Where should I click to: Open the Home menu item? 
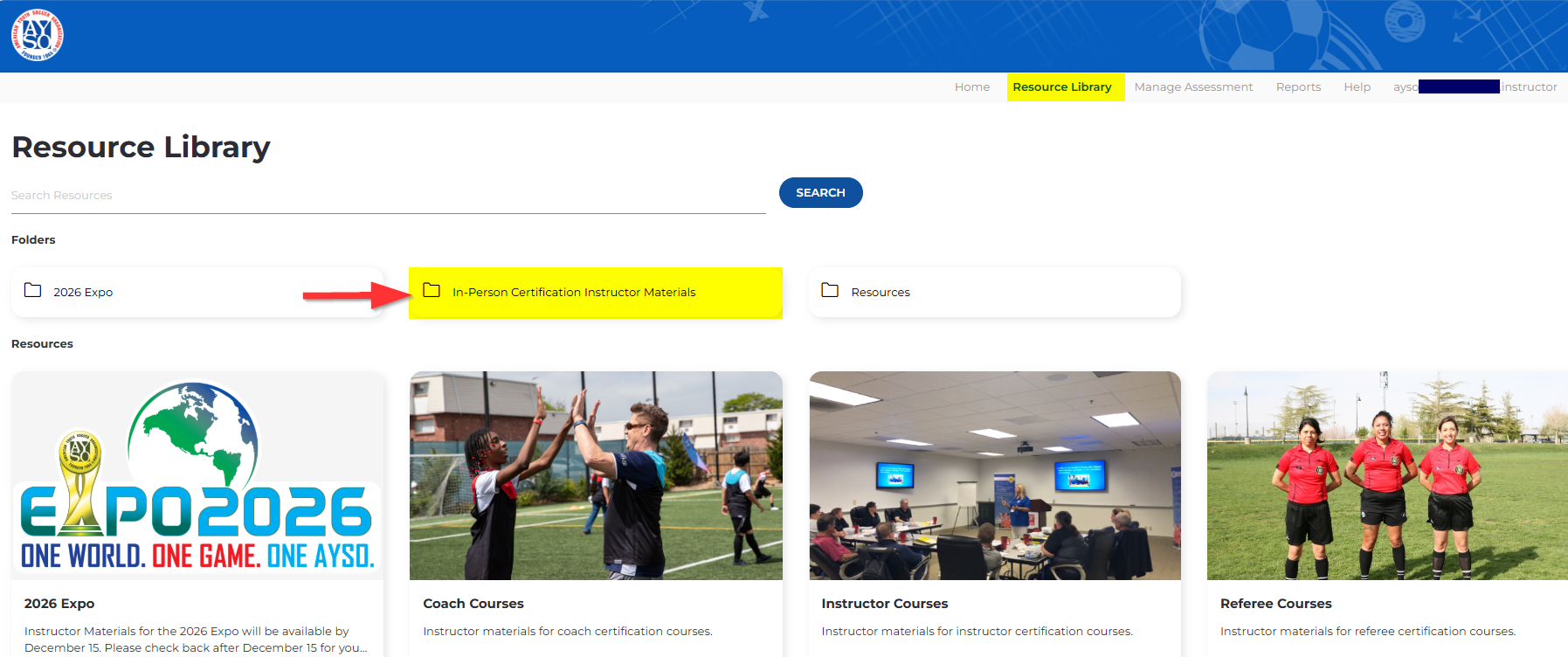pos(971,87)
